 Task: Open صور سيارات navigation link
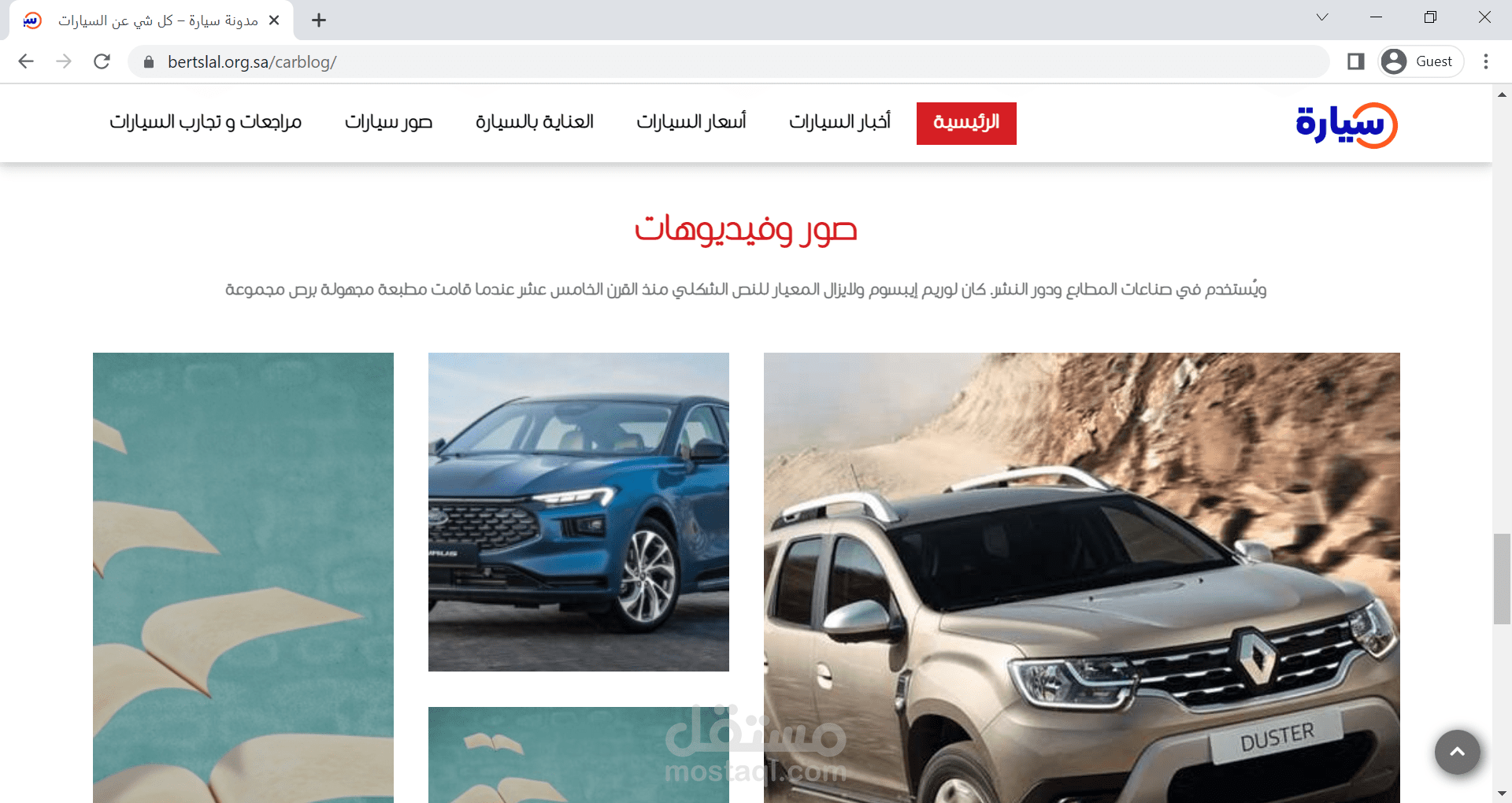pos(388,122)
